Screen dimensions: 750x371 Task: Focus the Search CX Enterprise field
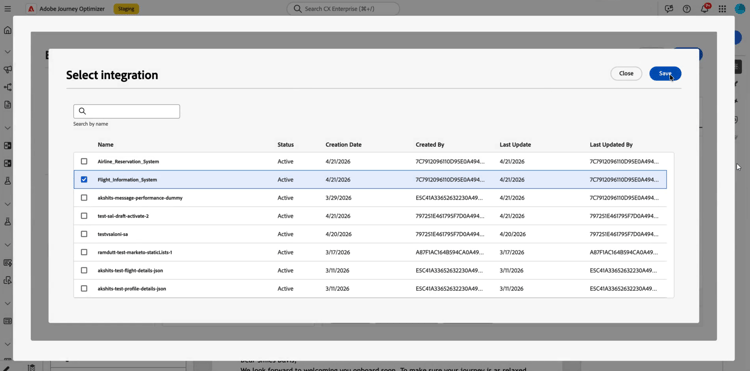pyautogui.click(x=343, y=9)
